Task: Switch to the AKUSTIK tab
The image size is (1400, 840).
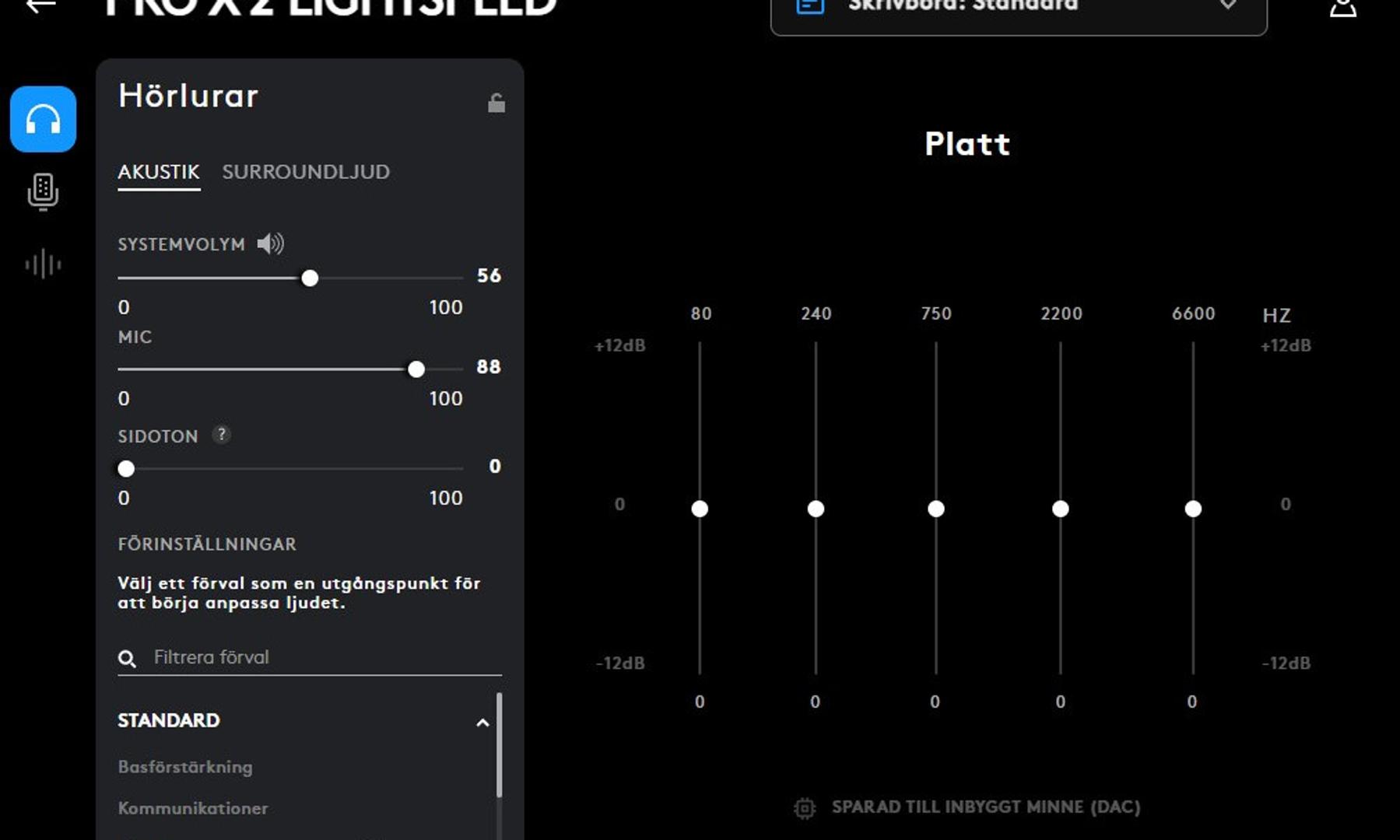Action: click(x=159, y=172)
